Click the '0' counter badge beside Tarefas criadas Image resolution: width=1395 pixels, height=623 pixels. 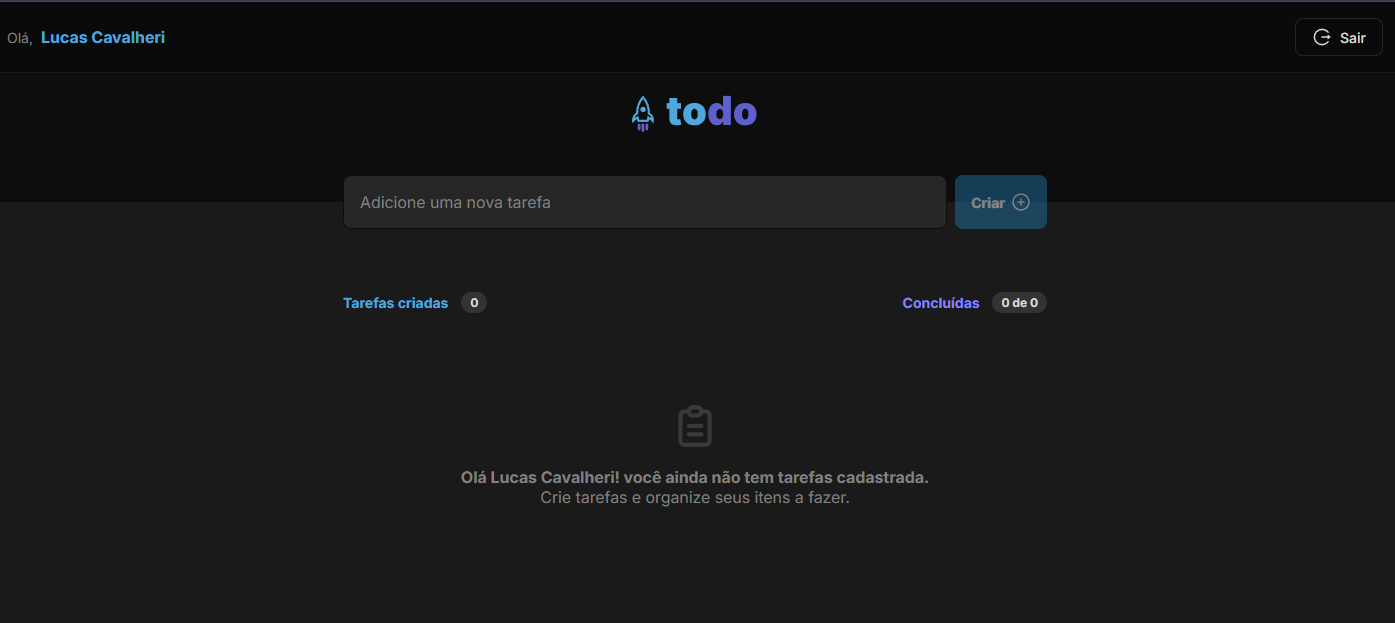(x=474, y=302)
